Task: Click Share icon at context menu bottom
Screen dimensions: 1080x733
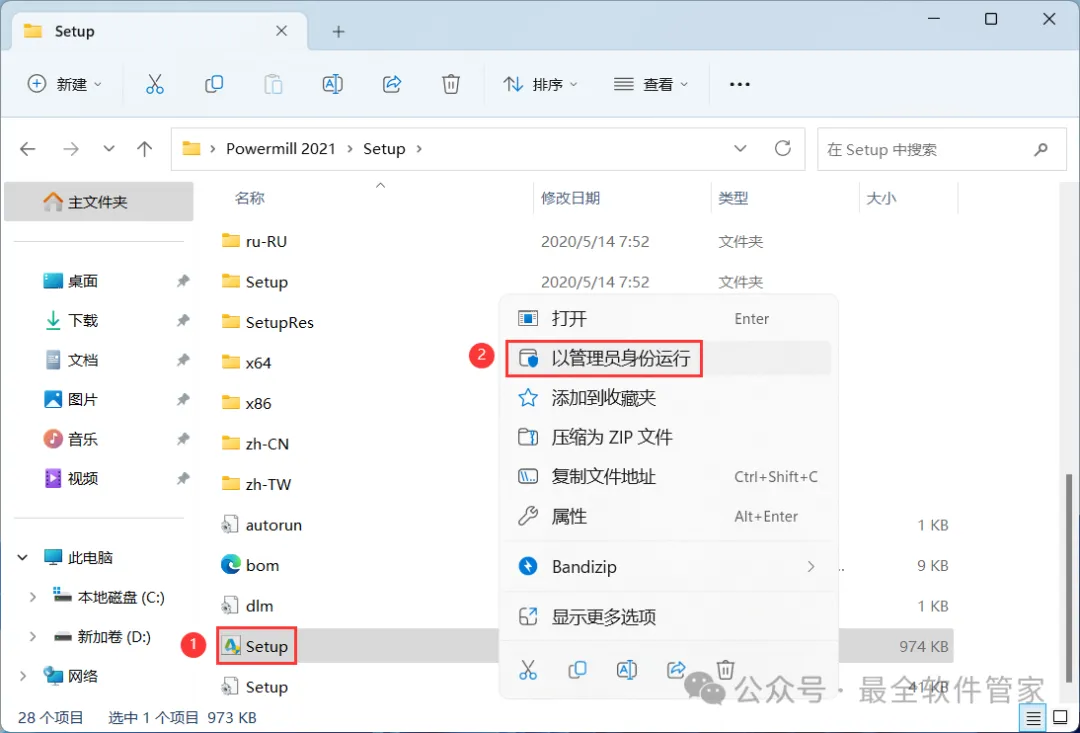Action: 676,670
